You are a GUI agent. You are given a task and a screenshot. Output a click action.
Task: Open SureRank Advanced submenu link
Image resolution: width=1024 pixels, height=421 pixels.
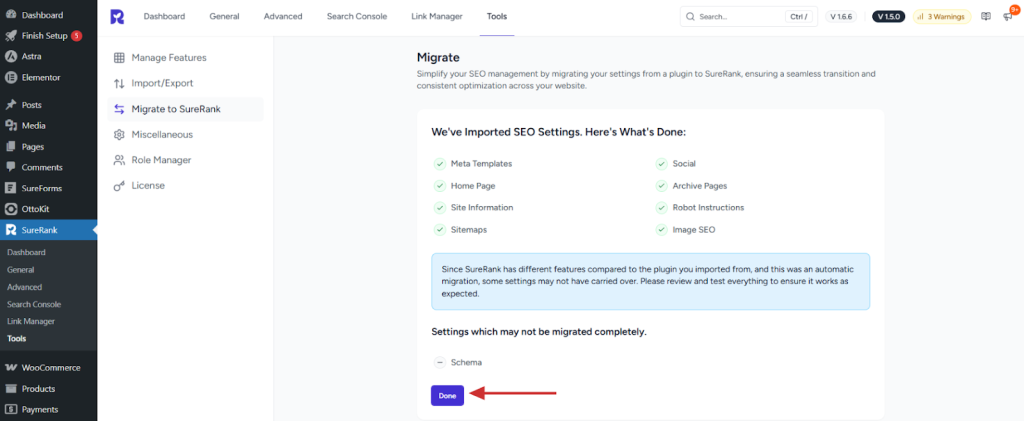coord(24,287)
